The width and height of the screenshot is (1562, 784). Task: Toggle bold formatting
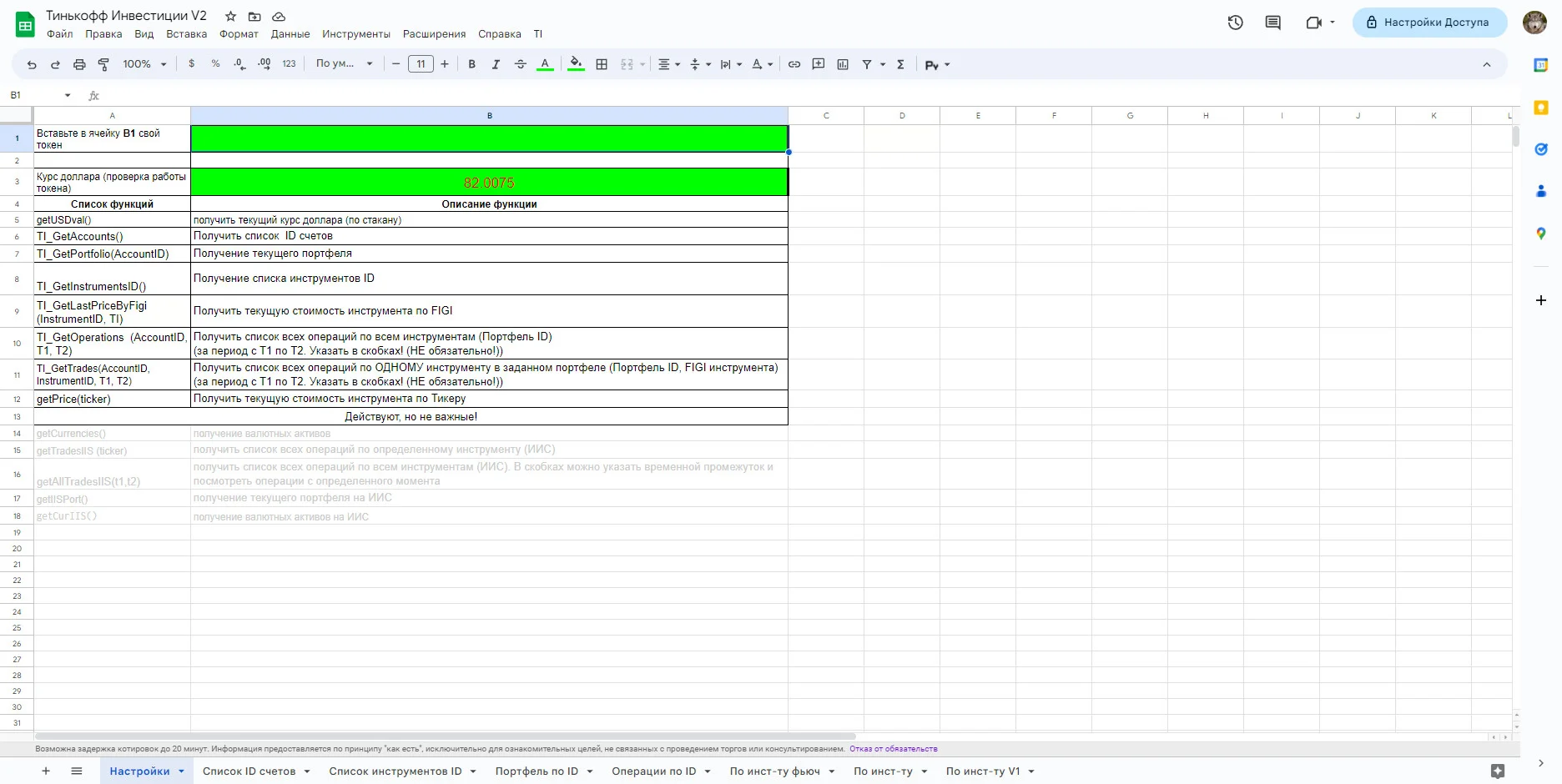[x=471, y=64]
